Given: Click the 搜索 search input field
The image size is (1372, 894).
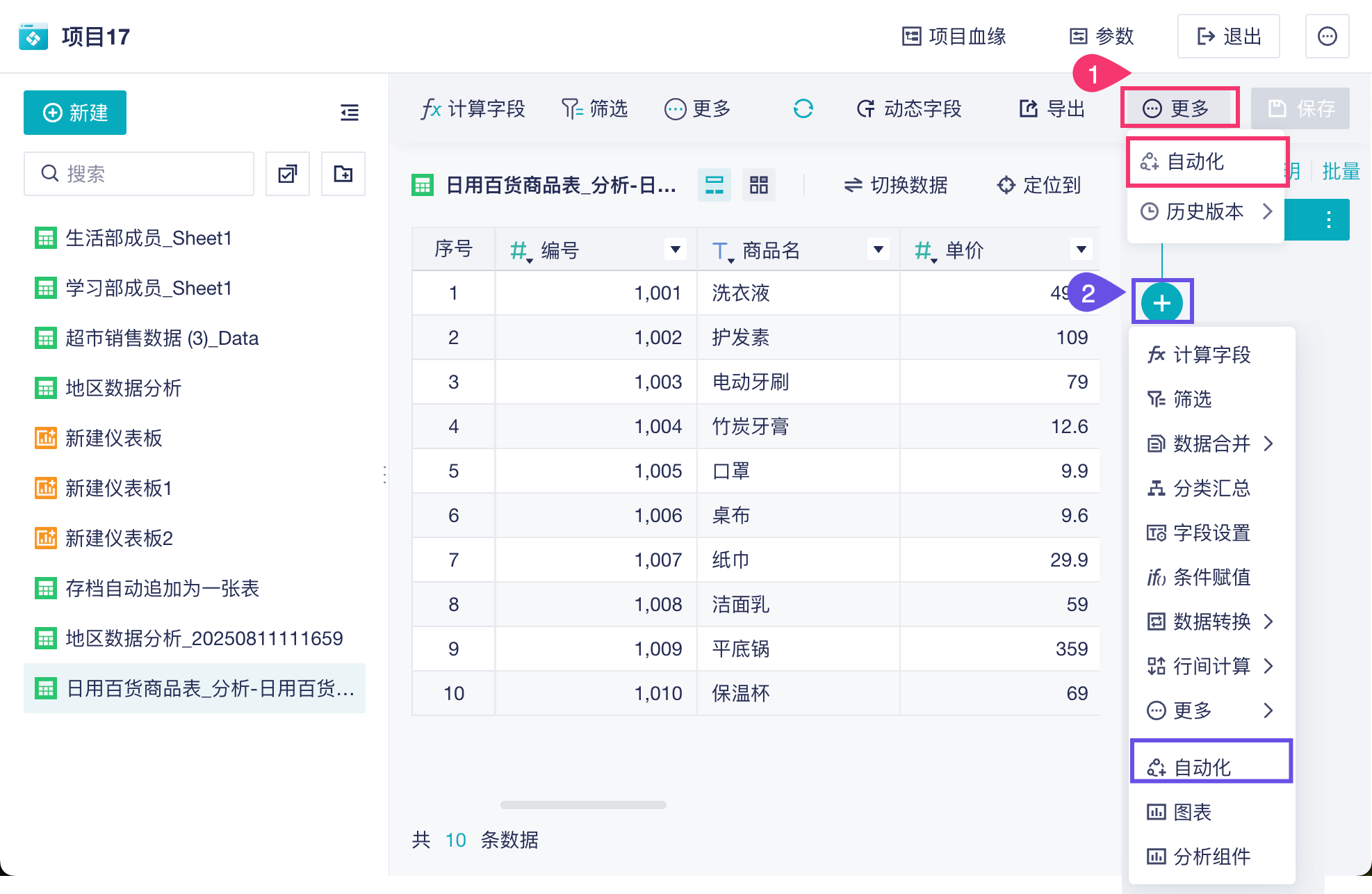Looking at the screenshot, I should tap(139, 174).
